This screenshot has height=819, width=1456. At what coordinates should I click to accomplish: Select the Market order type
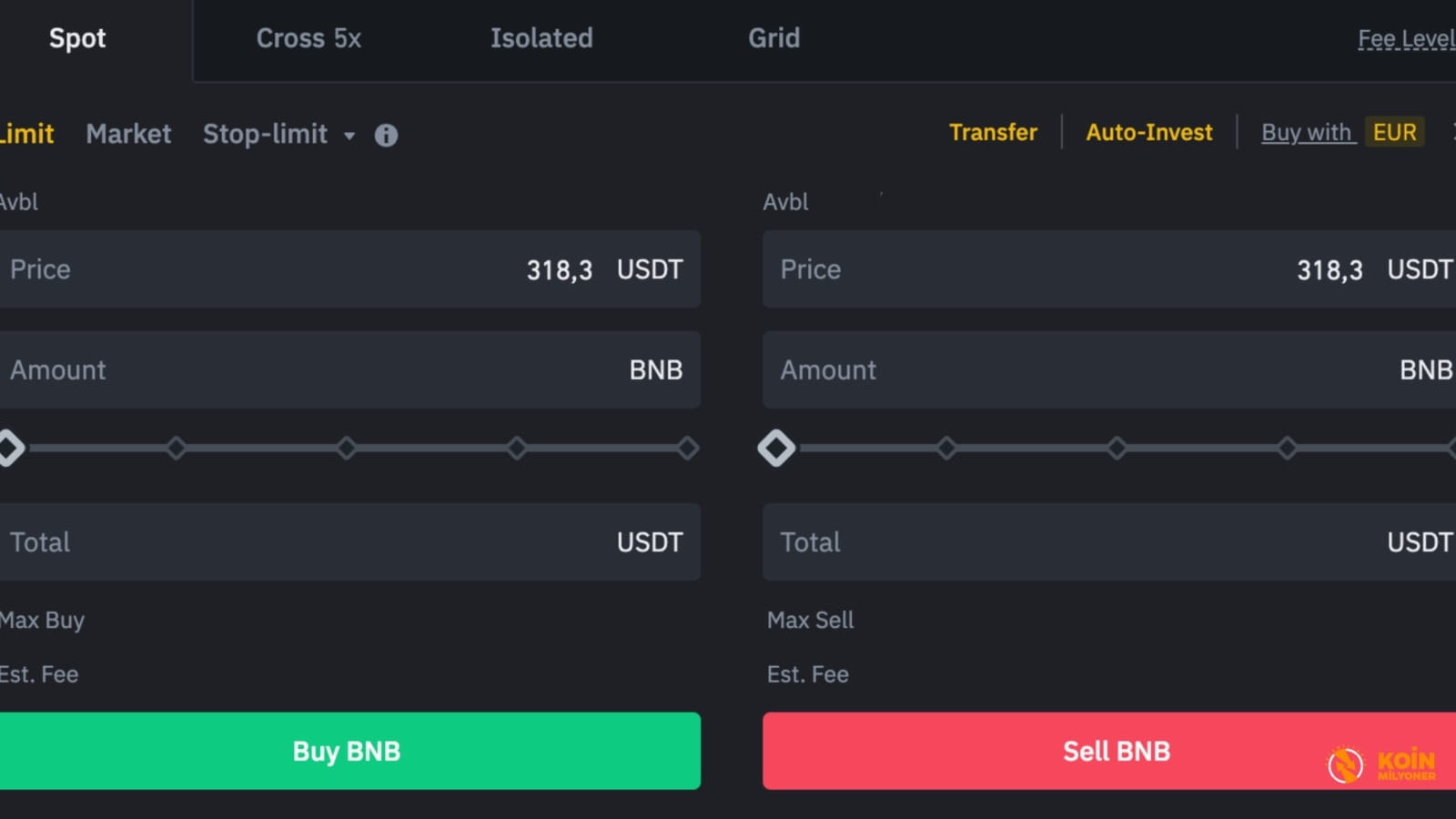click(127, 134)
